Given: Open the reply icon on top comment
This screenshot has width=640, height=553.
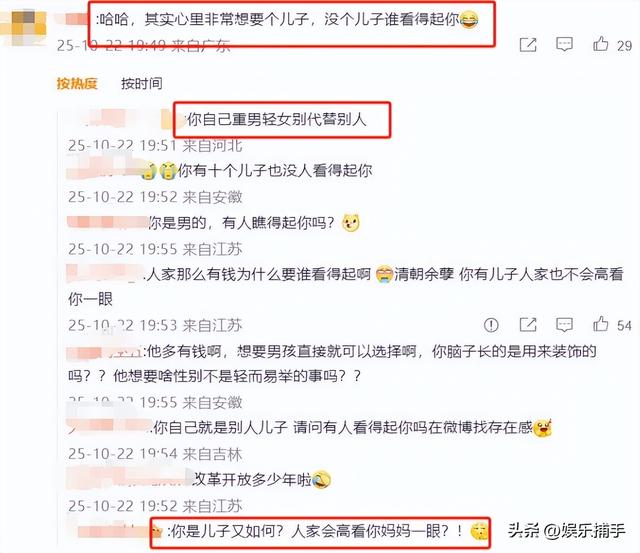Looking at the screenshot, I should coord(564,44).
